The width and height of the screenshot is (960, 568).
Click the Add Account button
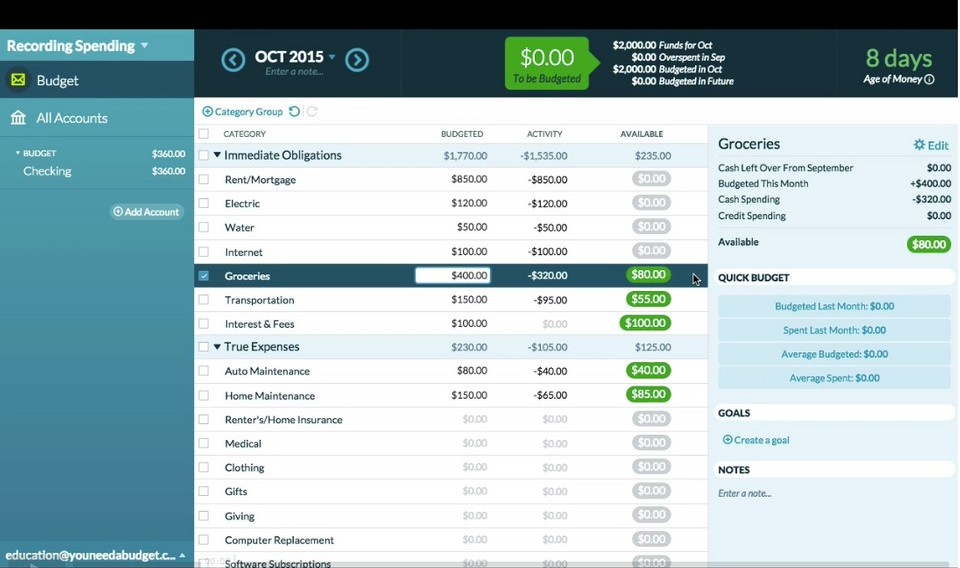pos(147,212)
